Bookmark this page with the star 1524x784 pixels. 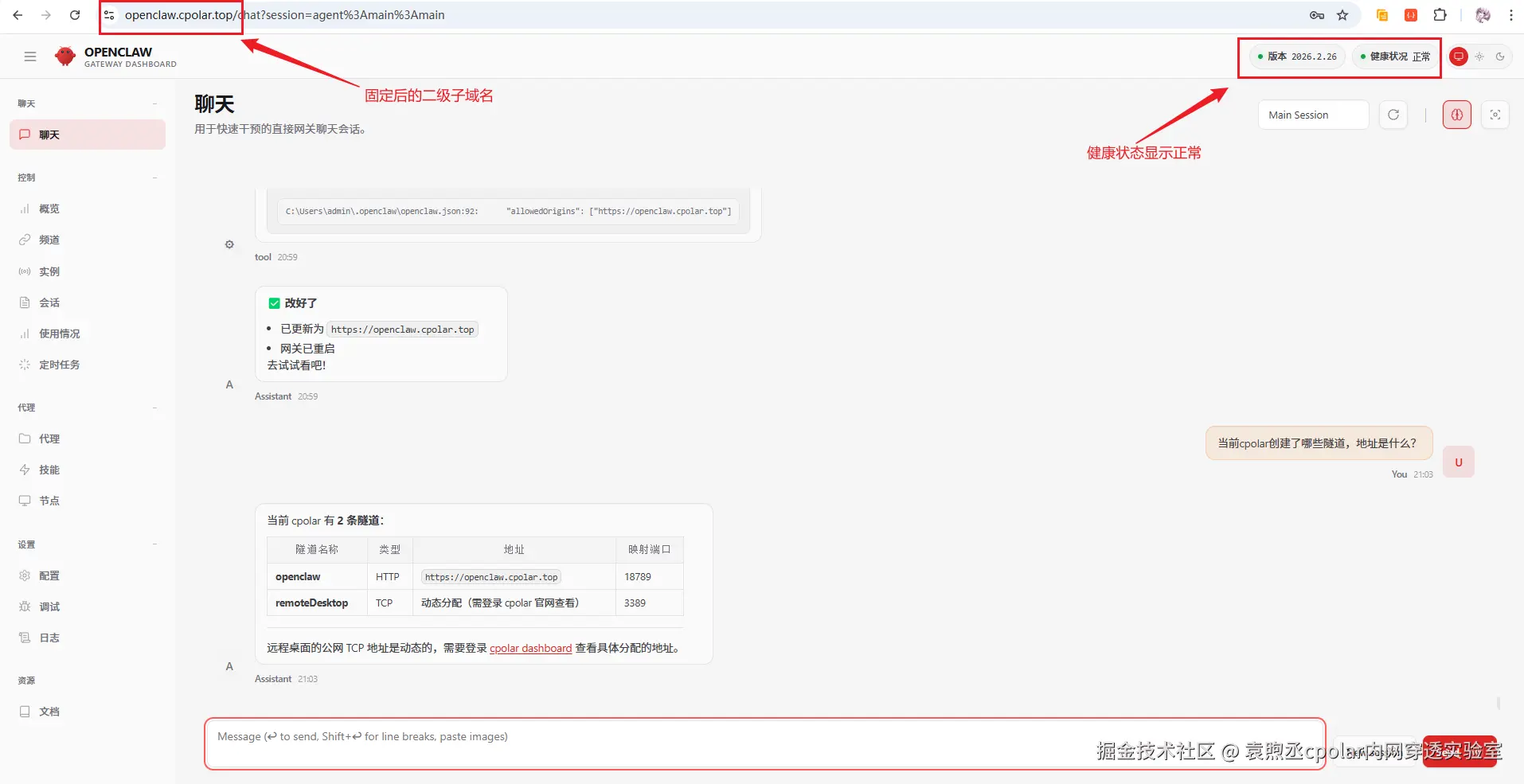(1342, 15)
